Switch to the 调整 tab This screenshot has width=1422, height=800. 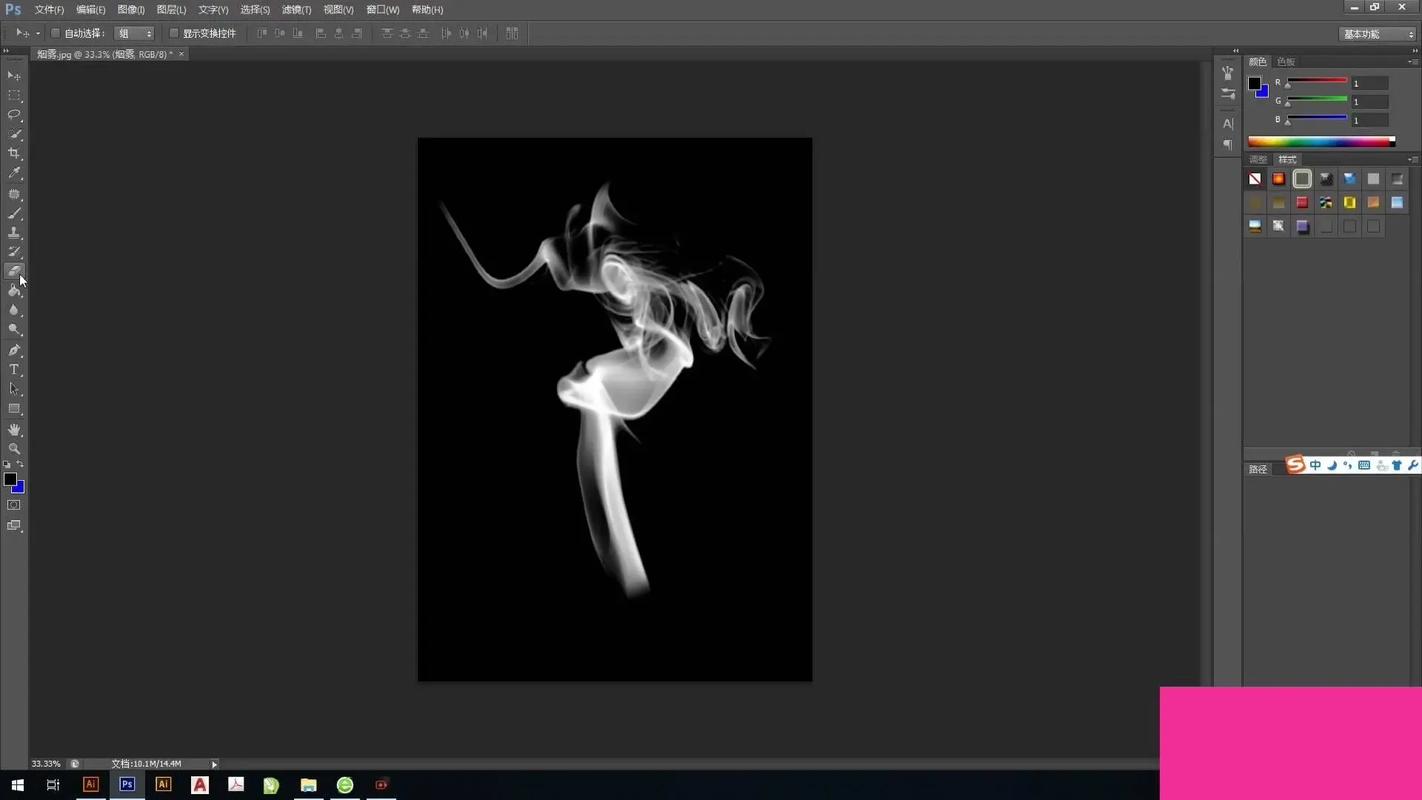(1258, 160)
